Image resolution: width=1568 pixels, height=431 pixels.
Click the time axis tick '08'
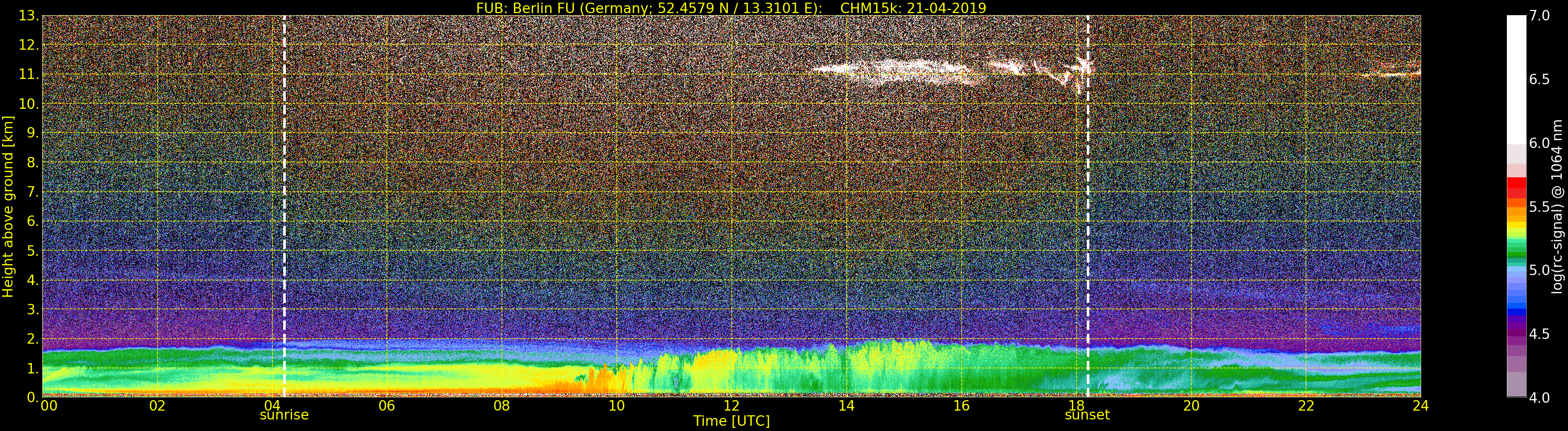point(502,406)
